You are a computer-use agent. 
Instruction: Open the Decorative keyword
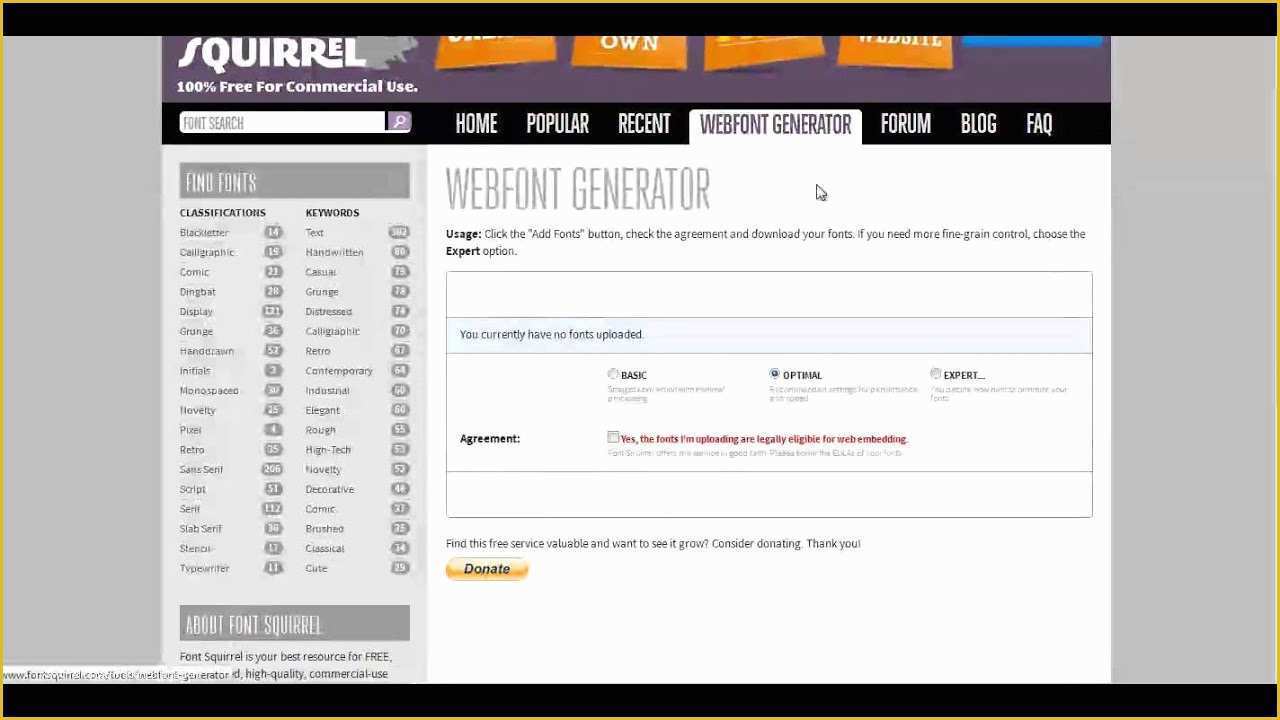click(x=329, y=489)
